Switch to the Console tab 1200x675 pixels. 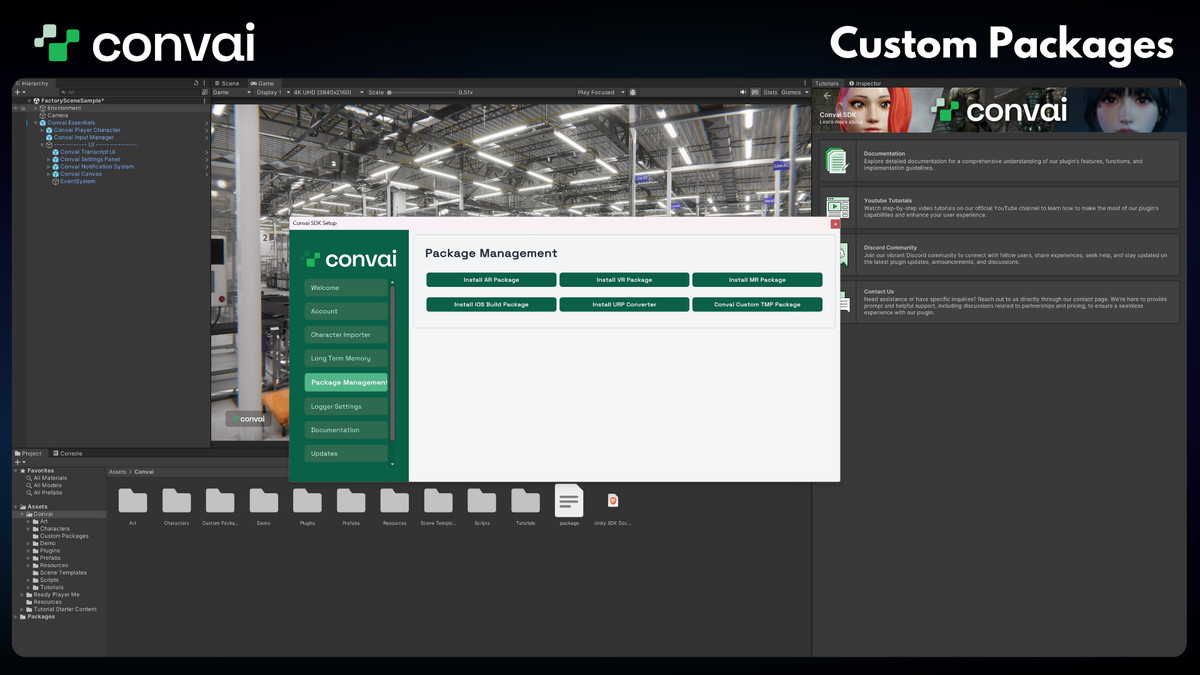(x=67, y=453)
